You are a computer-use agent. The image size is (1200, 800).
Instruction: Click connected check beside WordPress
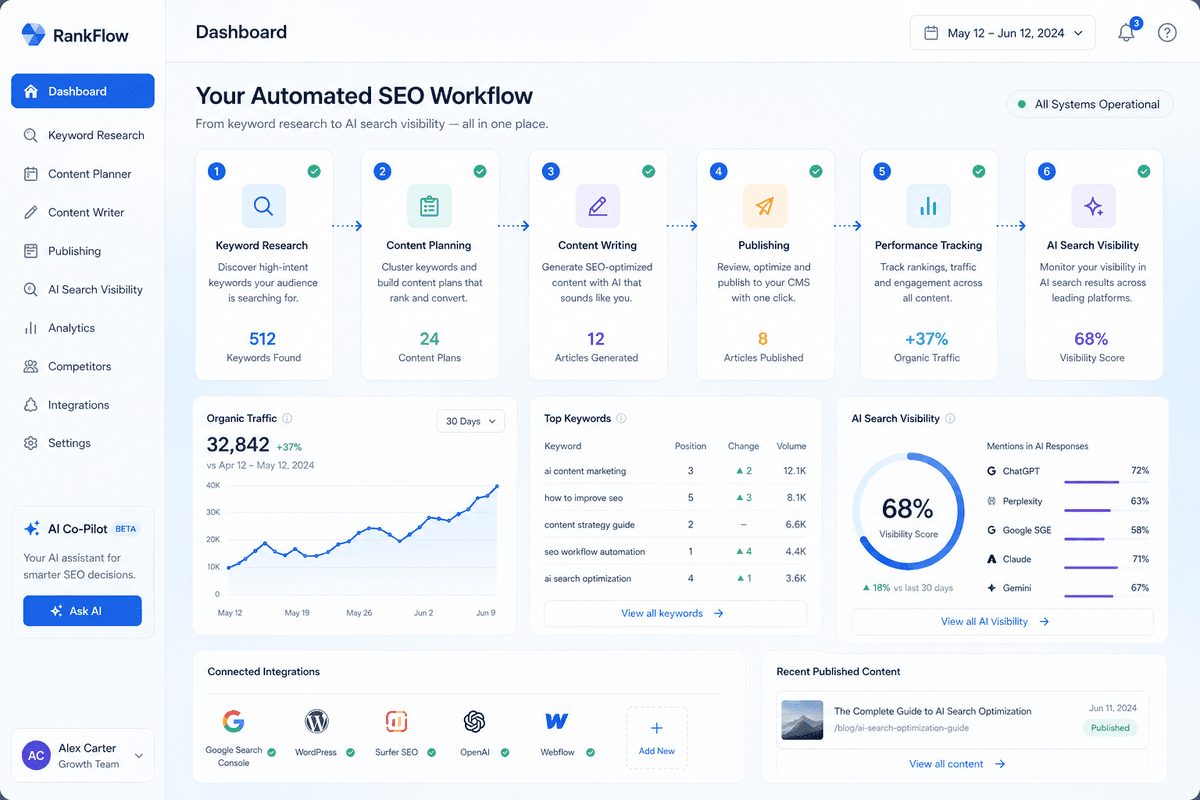(x=351, y=752)
